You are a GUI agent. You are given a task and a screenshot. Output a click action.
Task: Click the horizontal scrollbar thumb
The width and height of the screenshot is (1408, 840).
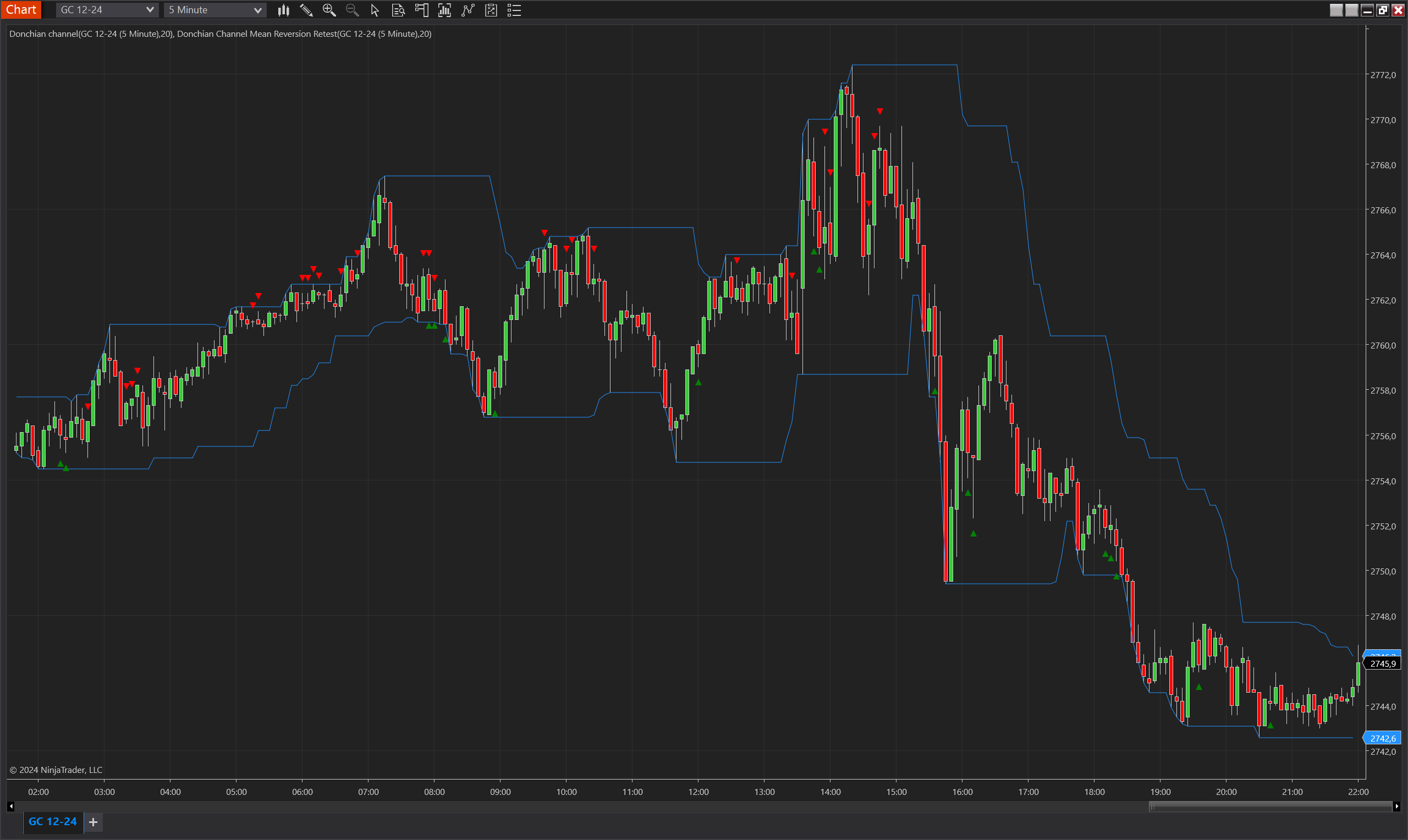(1270, 806)
